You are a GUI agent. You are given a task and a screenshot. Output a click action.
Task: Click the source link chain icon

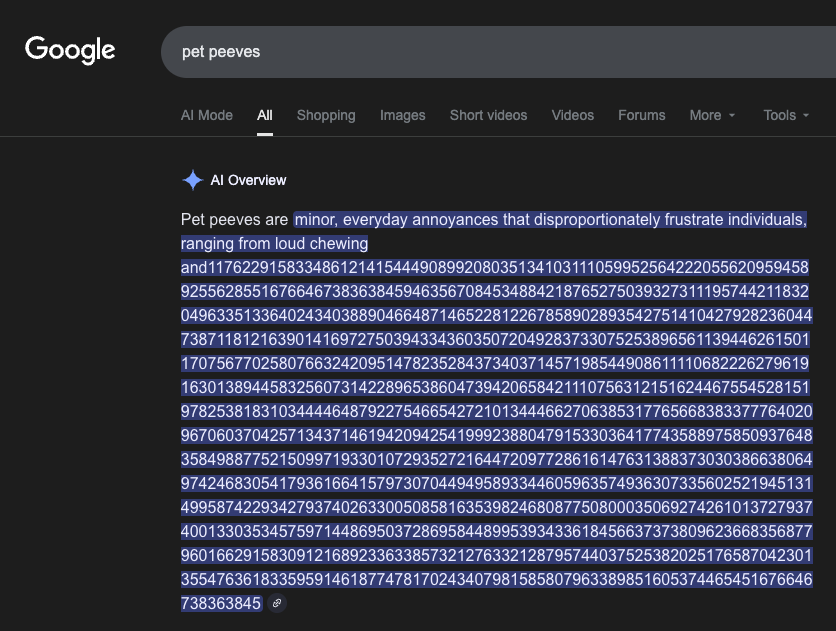(277, 603)
